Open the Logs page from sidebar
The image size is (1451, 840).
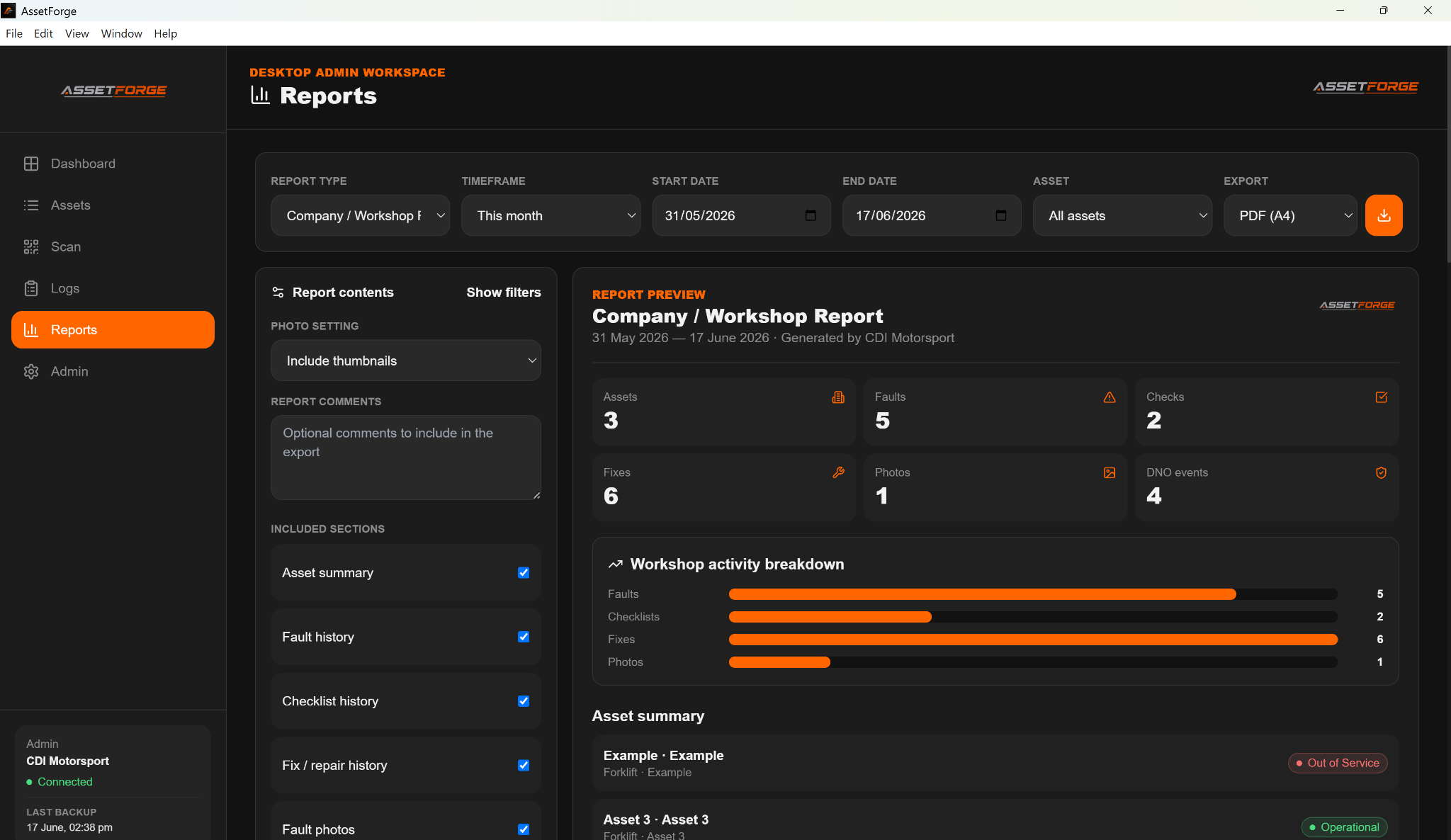tap(113, 288)
